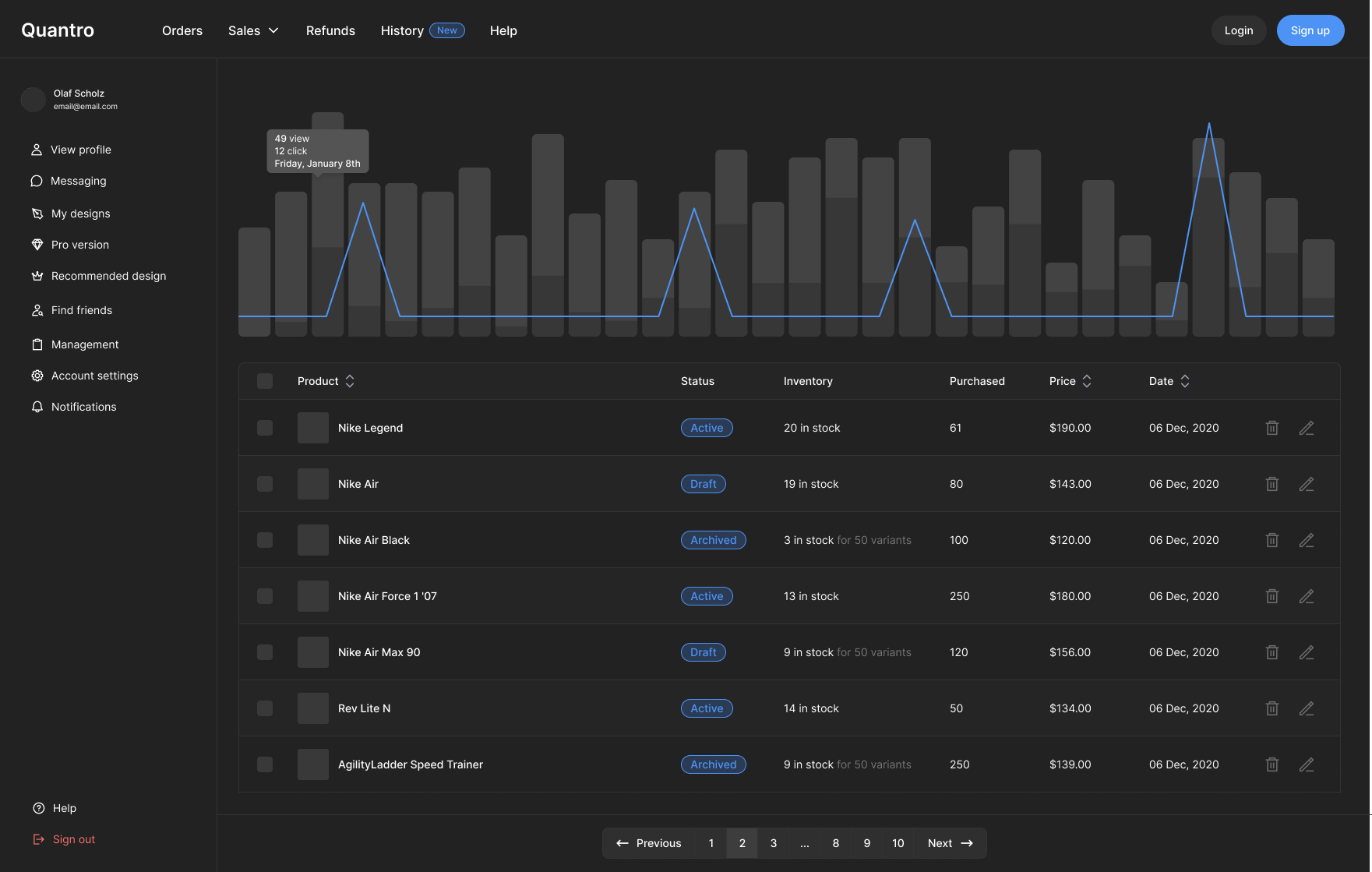Click the Rev Lite N product thumbnail
1372x872 pixels.
click(313, 708)
